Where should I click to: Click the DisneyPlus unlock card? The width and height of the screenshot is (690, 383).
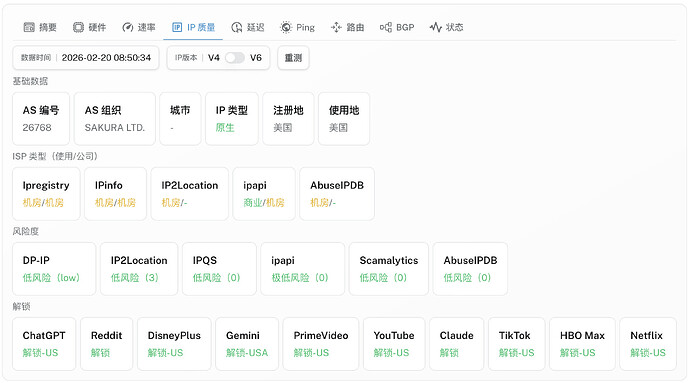pos(174,344)
